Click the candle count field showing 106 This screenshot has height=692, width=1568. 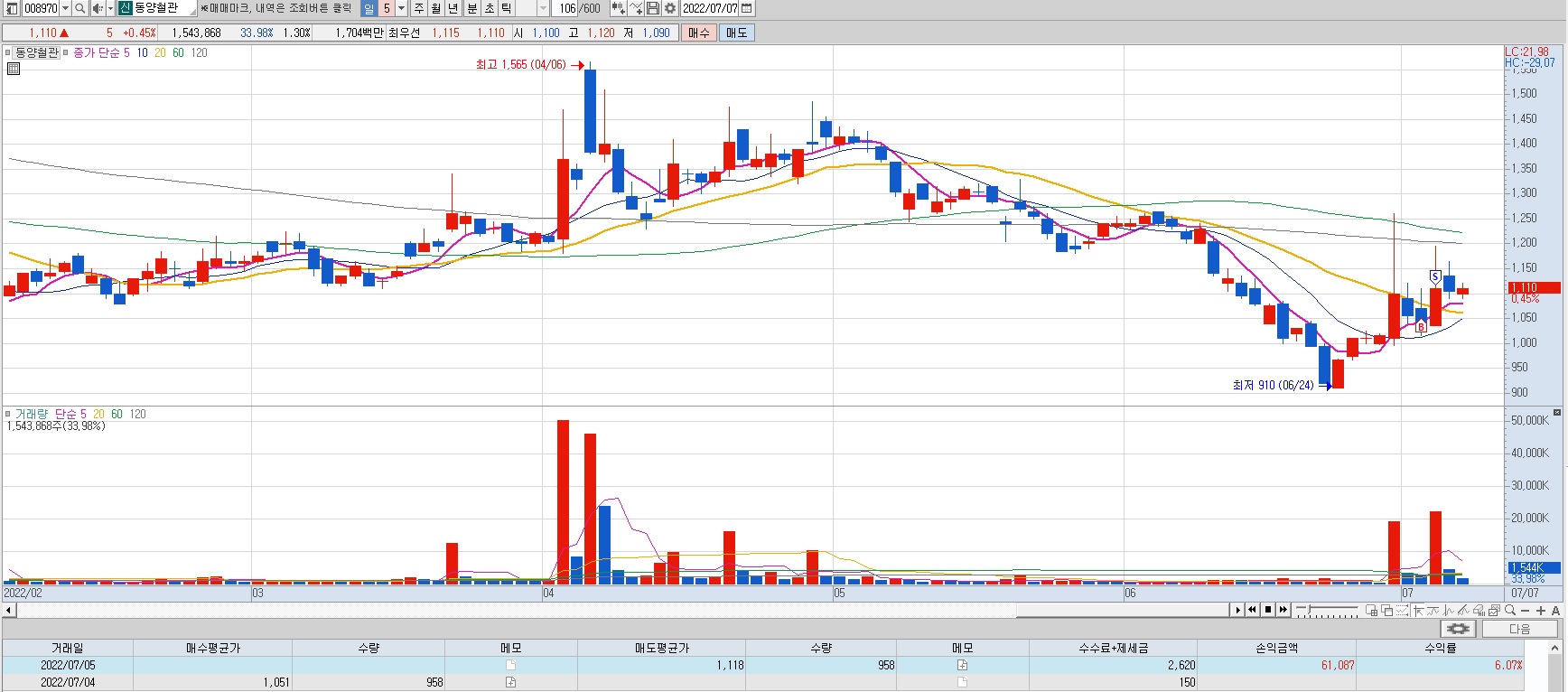[x=565, y=8]
